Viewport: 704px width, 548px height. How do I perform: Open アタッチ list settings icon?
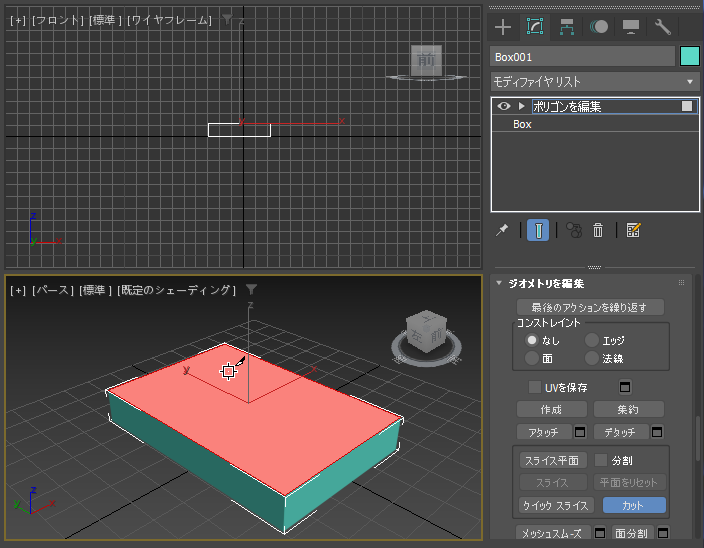pos(580,432)
